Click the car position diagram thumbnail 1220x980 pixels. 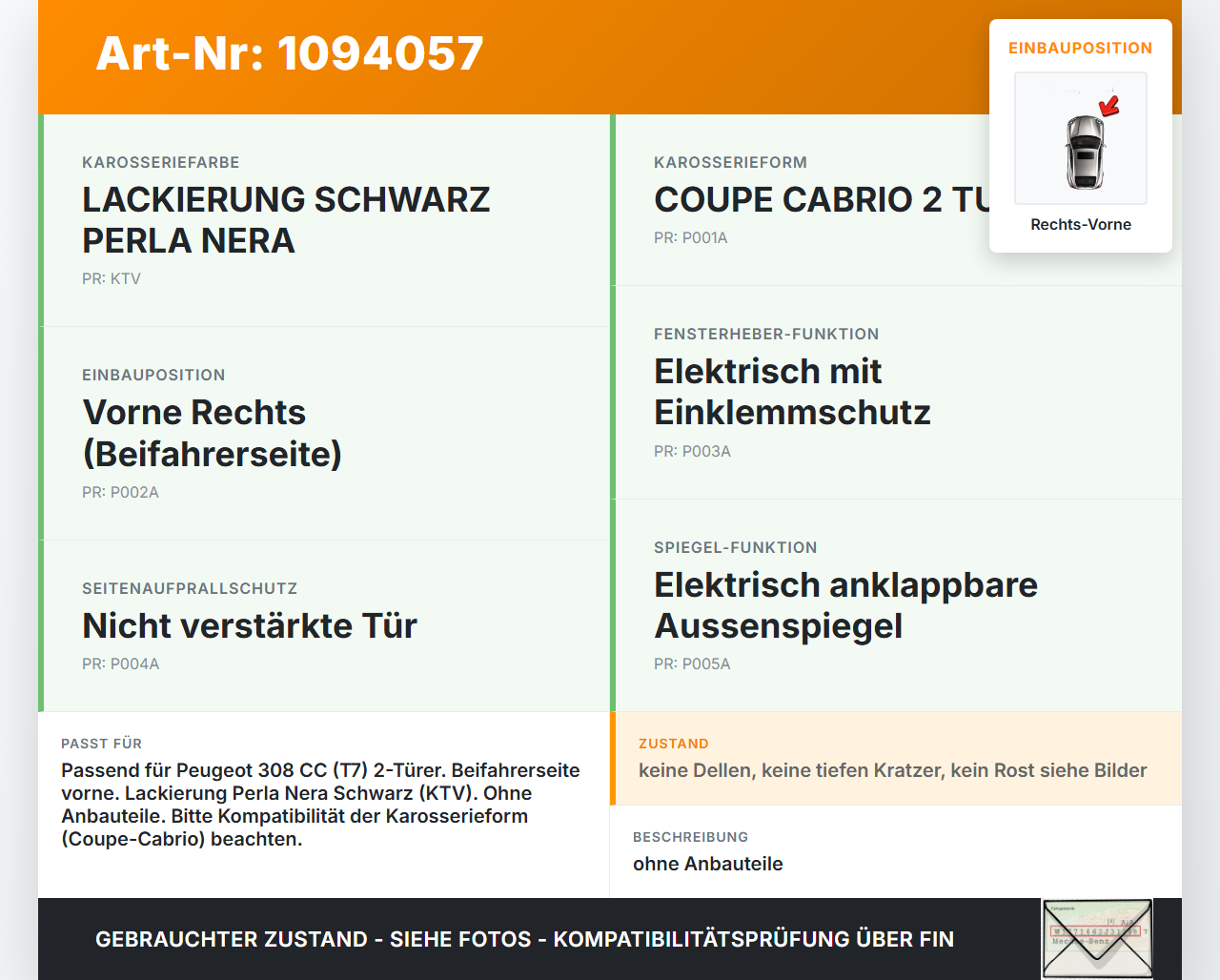[x=1081, y=138]
